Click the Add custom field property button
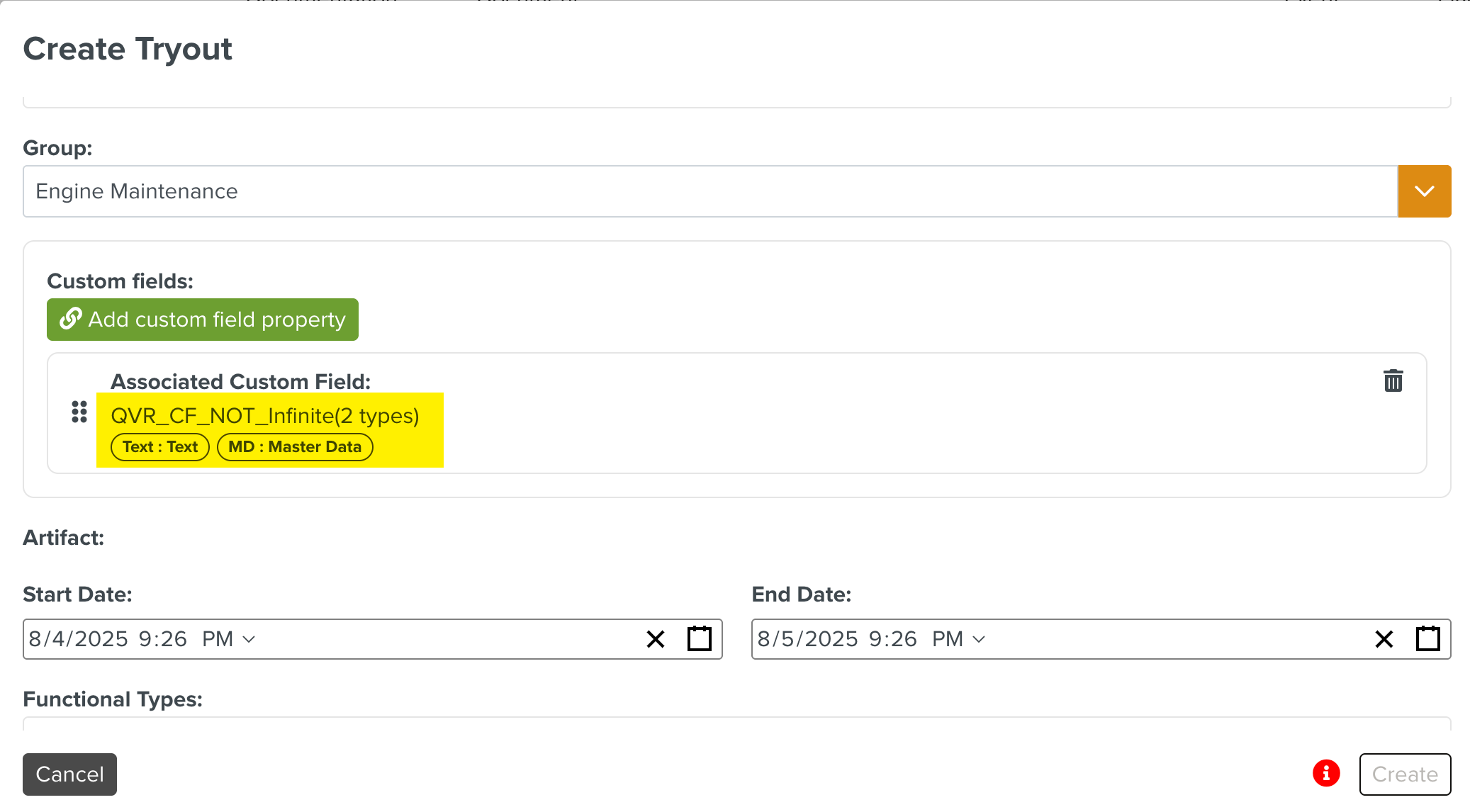Image resolution: width=1470 pixels, height=812 pixels. coord(203,320)
